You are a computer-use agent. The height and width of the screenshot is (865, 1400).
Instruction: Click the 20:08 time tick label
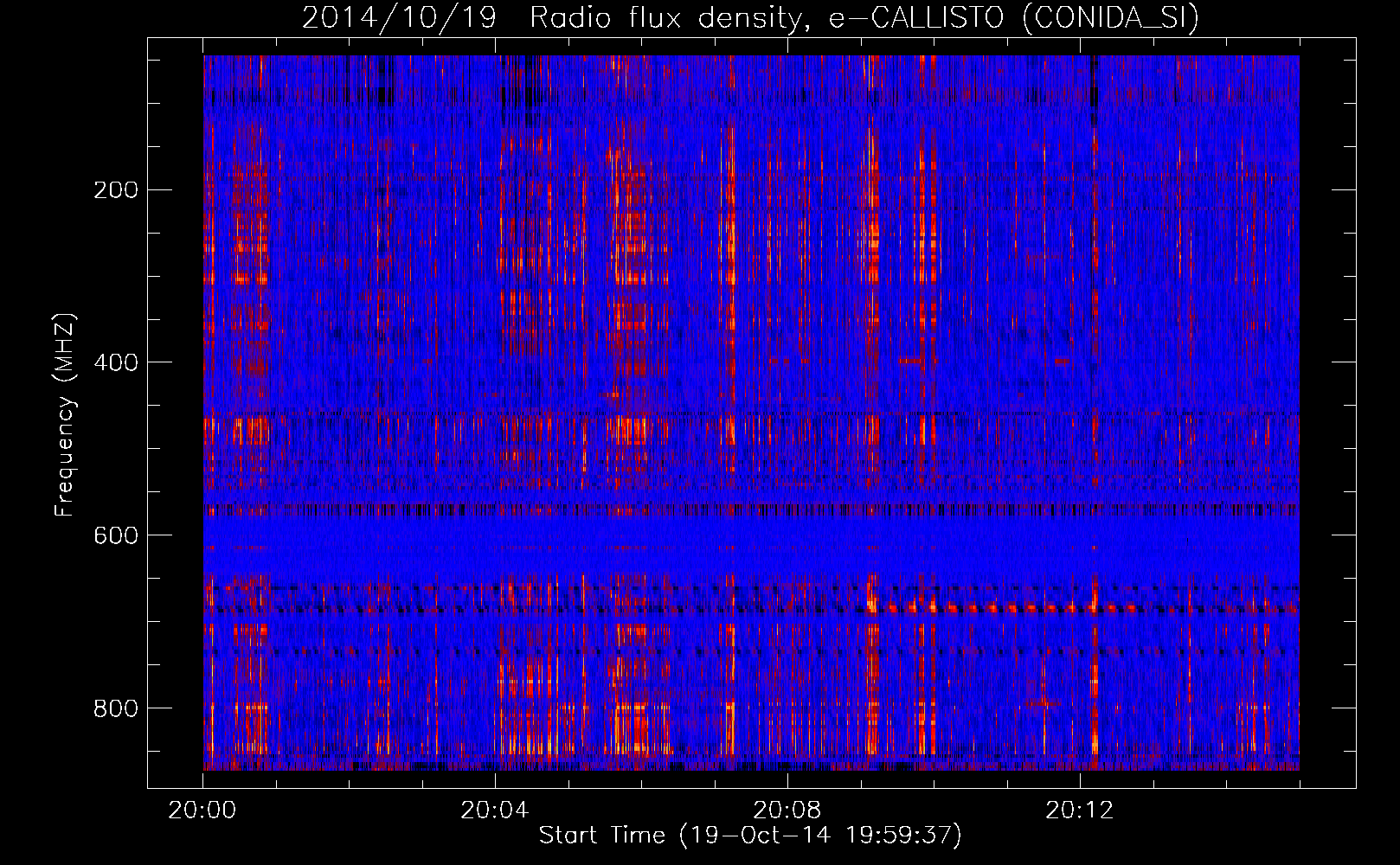[x=787, y=811]
